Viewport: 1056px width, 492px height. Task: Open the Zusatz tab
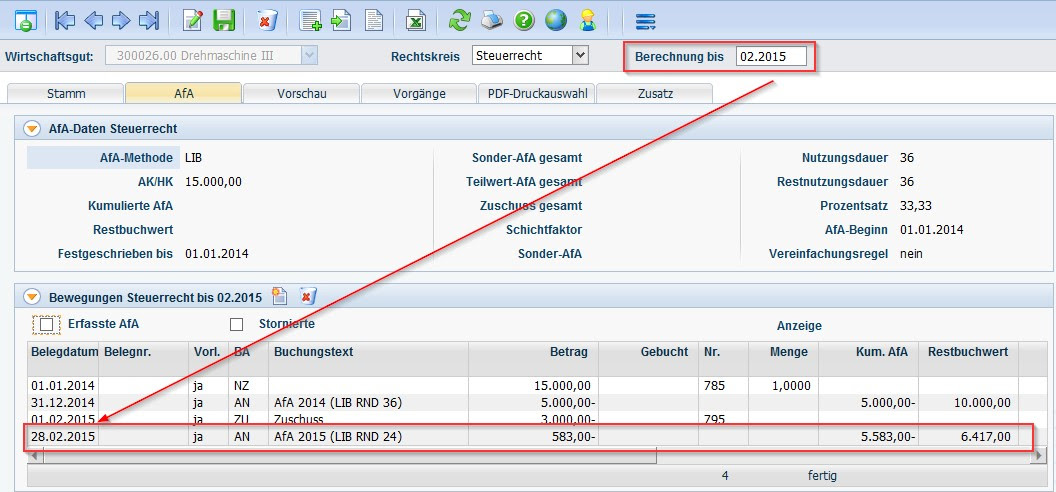tap(655, 94)
